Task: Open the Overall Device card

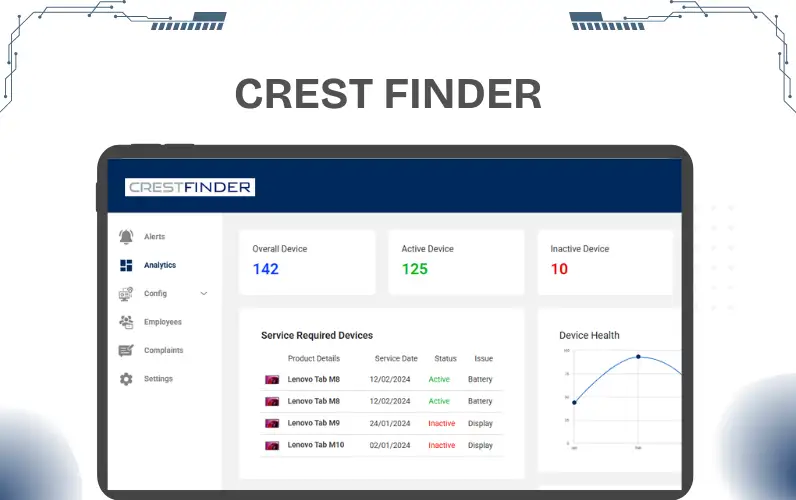Action: [x=307, y=262]
